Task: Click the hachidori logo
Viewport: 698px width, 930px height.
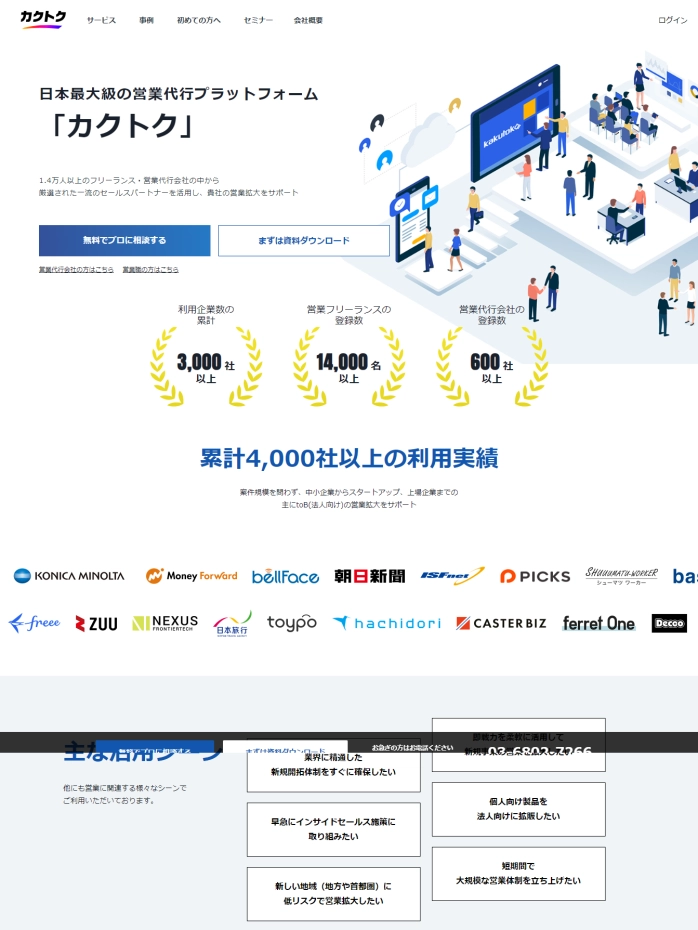Action: point(387,623)
